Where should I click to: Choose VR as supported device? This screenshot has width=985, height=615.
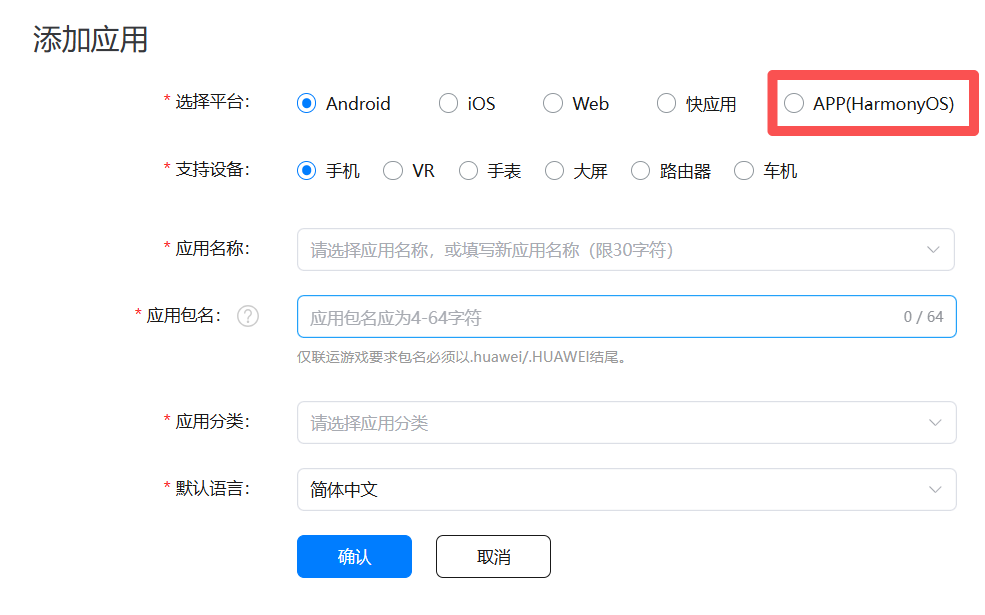tap(393, 170)
